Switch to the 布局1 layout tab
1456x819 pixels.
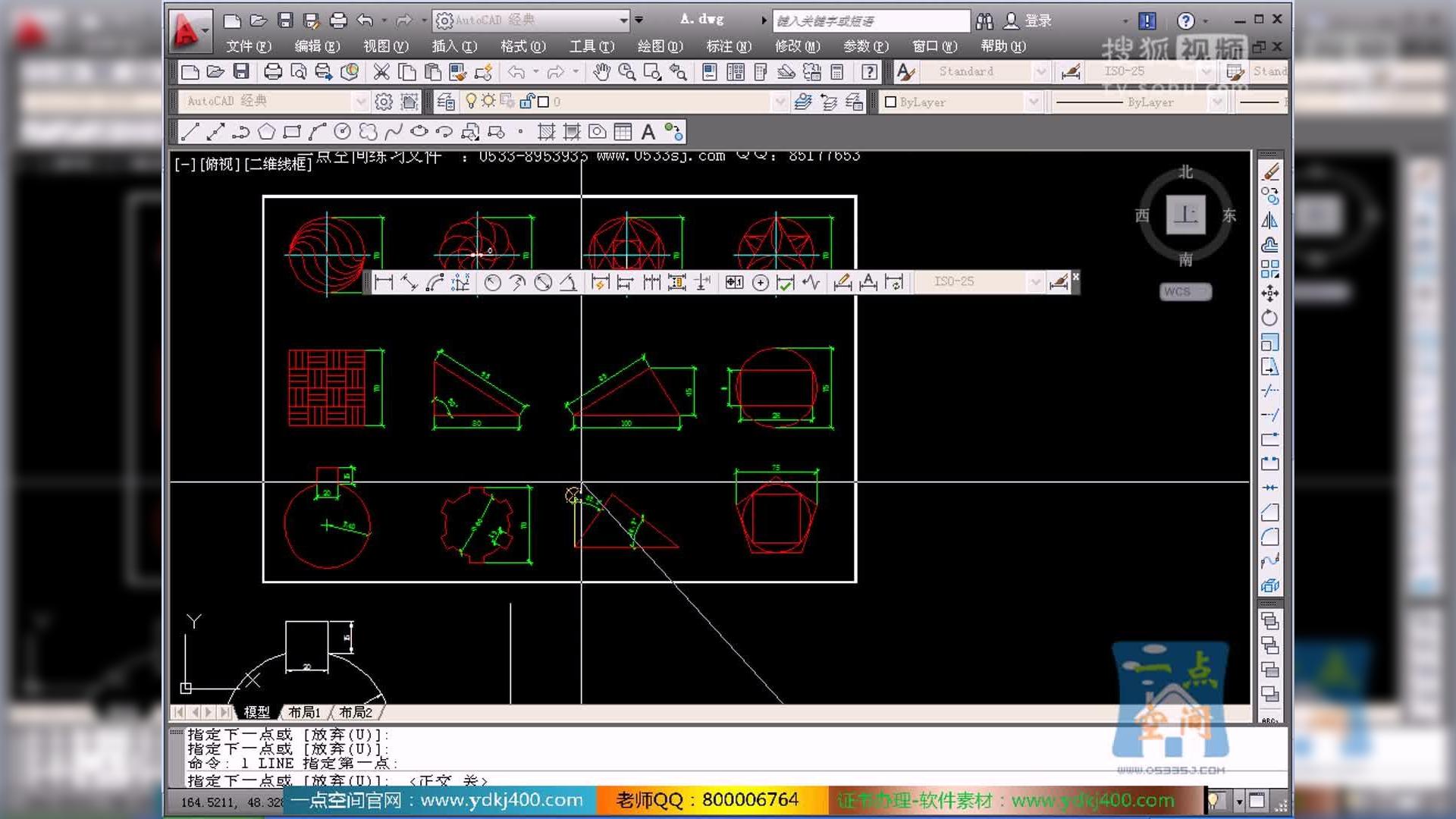click(304, 712)
